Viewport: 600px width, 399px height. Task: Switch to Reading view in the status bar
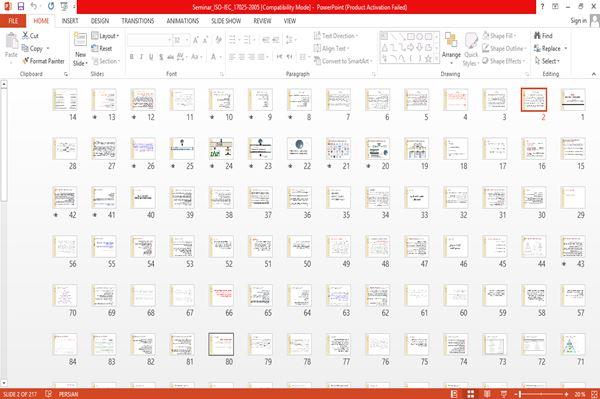pos(487,394)
